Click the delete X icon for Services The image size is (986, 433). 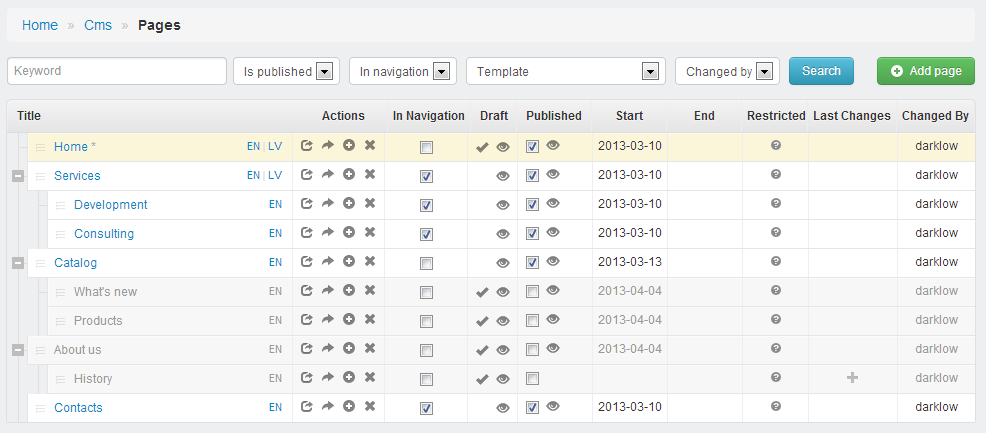370,174
